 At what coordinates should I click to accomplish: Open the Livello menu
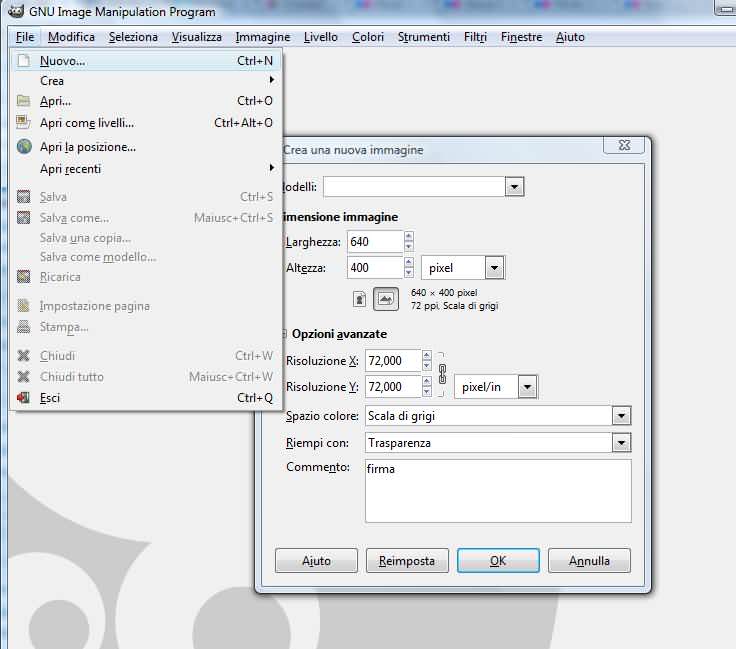click(321, 37)
